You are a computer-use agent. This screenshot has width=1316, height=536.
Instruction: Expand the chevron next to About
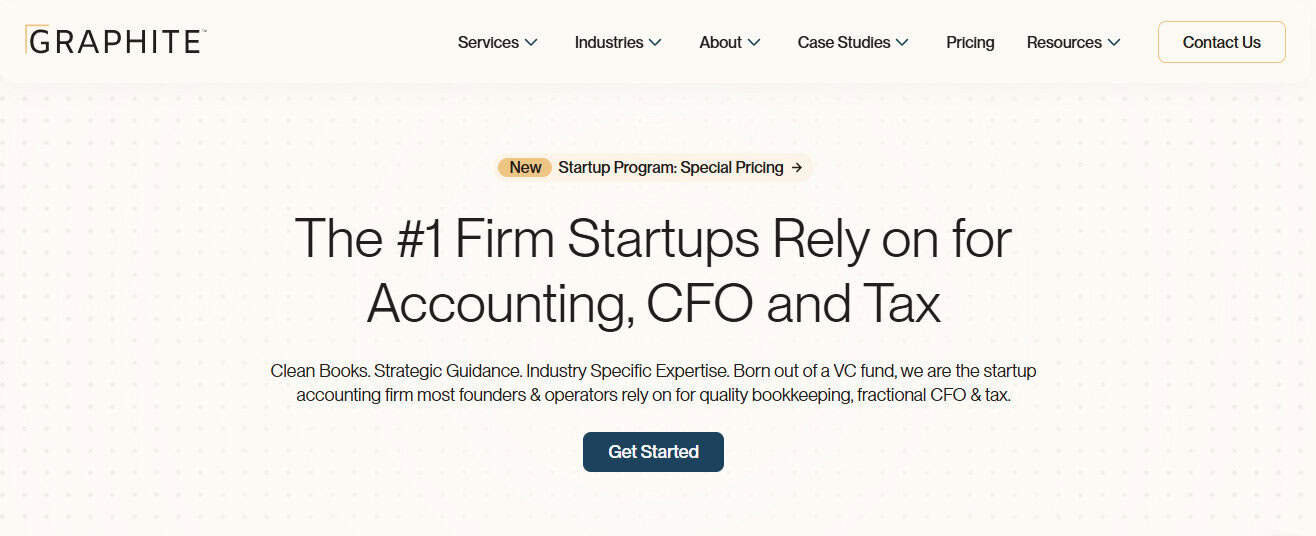point(754,42)
